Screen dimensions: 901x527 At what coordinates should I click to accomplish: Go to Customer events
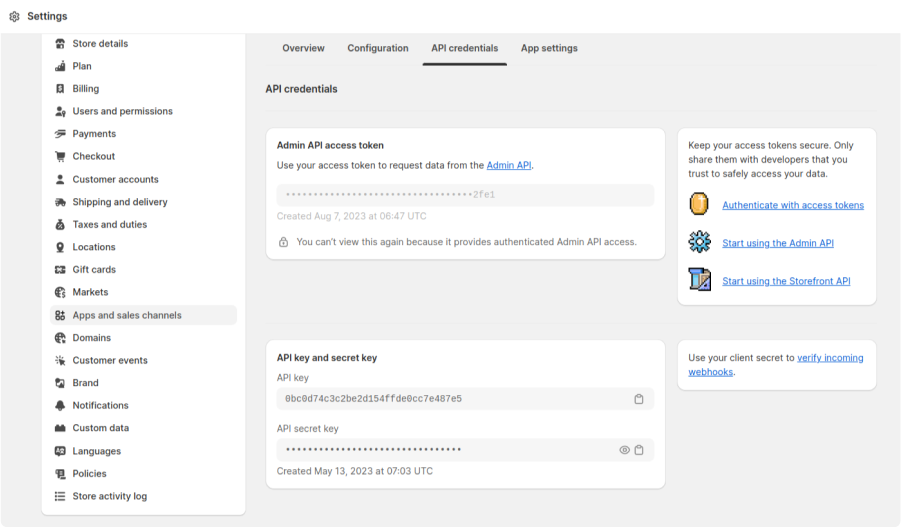tap(110, 360)
